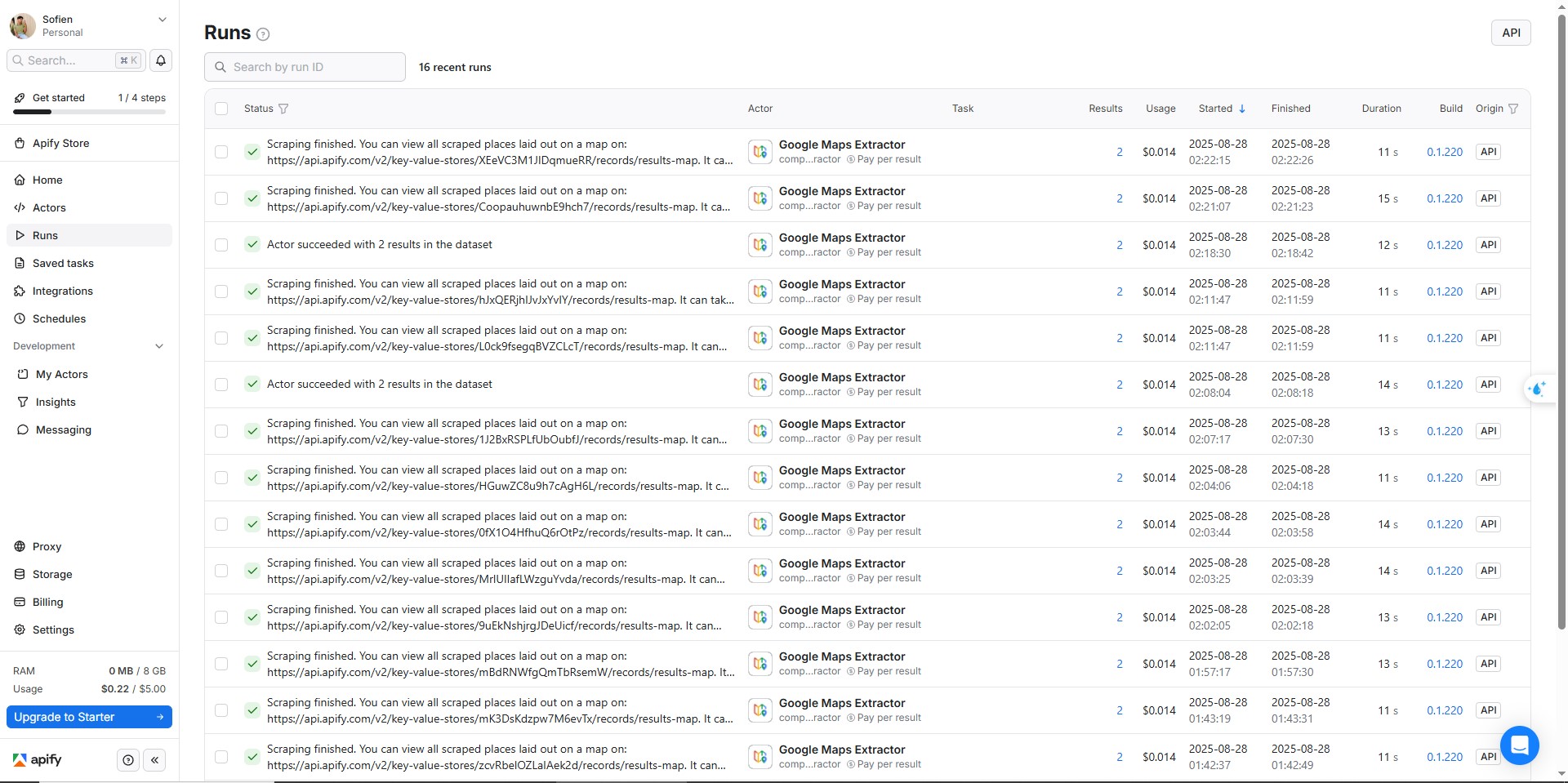Click Upgrade to Starter button

pyautogui.click(x=89, y=717)
